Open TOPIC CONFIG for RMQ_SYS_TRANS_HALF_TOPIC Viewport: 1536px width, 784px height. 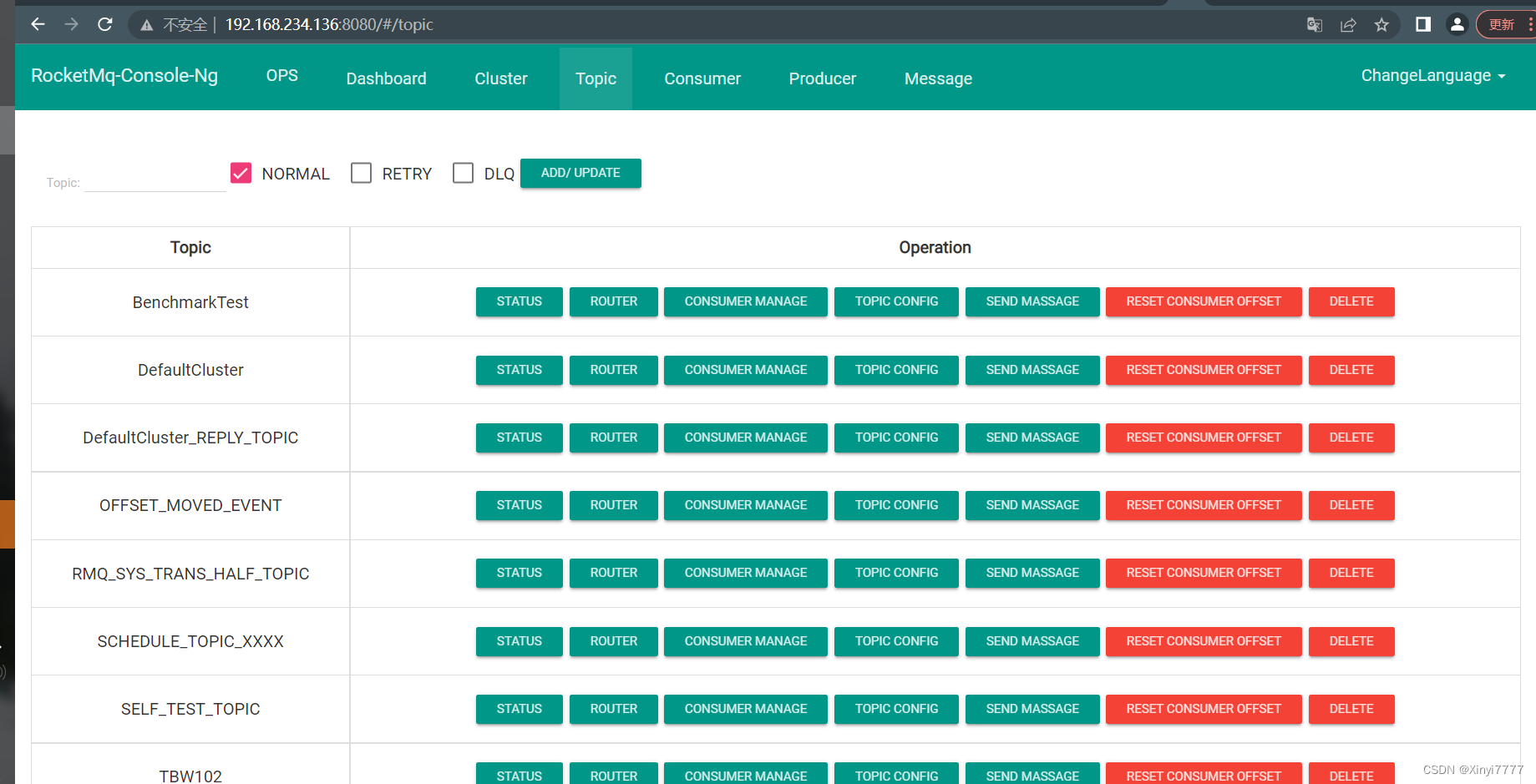coord(896,573)
